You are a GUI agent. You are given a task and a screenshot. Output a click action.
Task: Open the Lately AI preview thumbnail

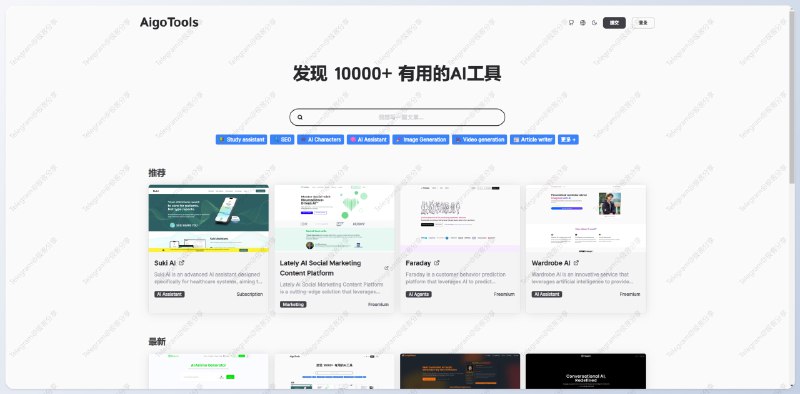335,218
